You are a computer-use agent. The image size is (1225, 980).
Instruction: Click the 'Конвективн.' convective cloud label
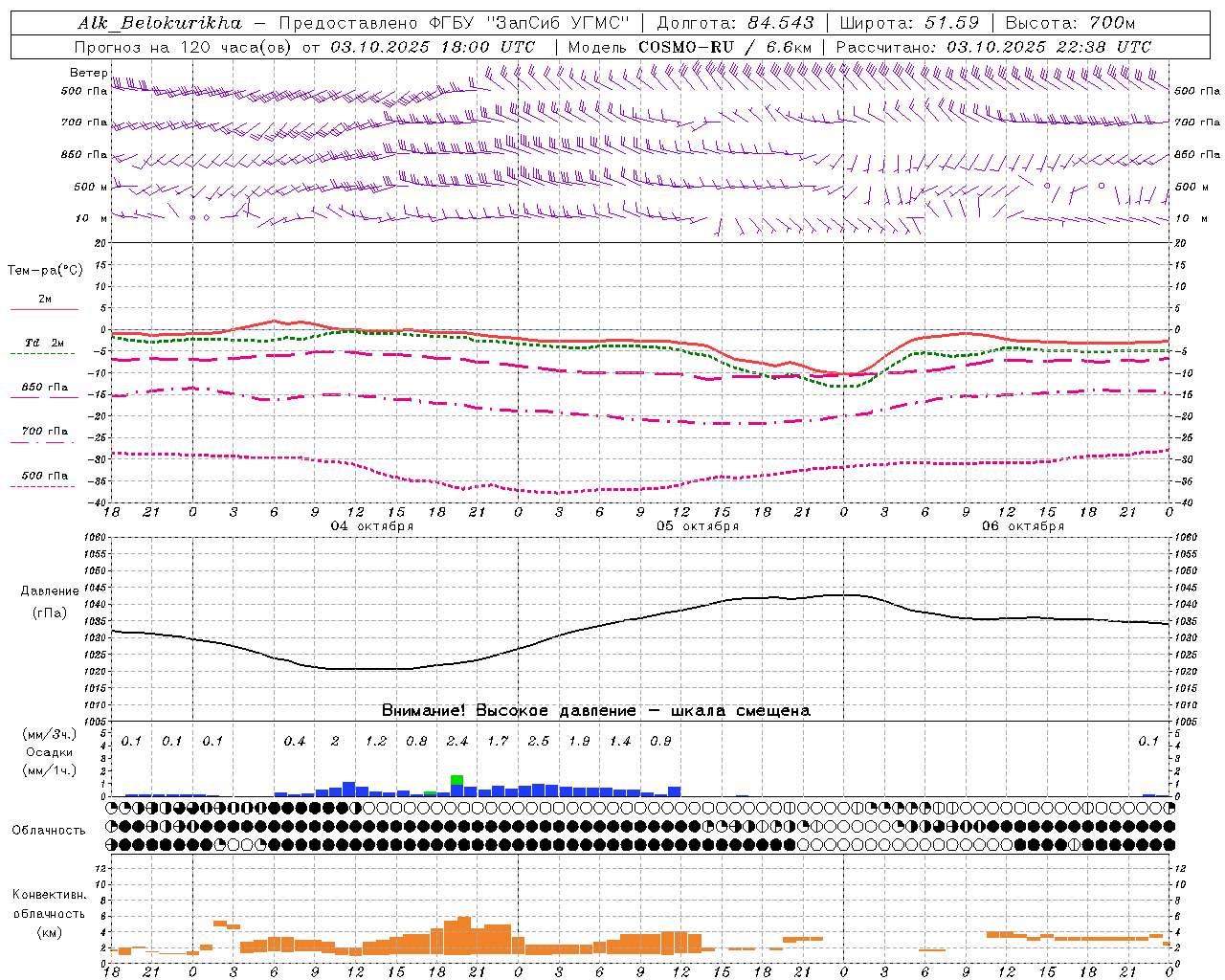(50, 895)
